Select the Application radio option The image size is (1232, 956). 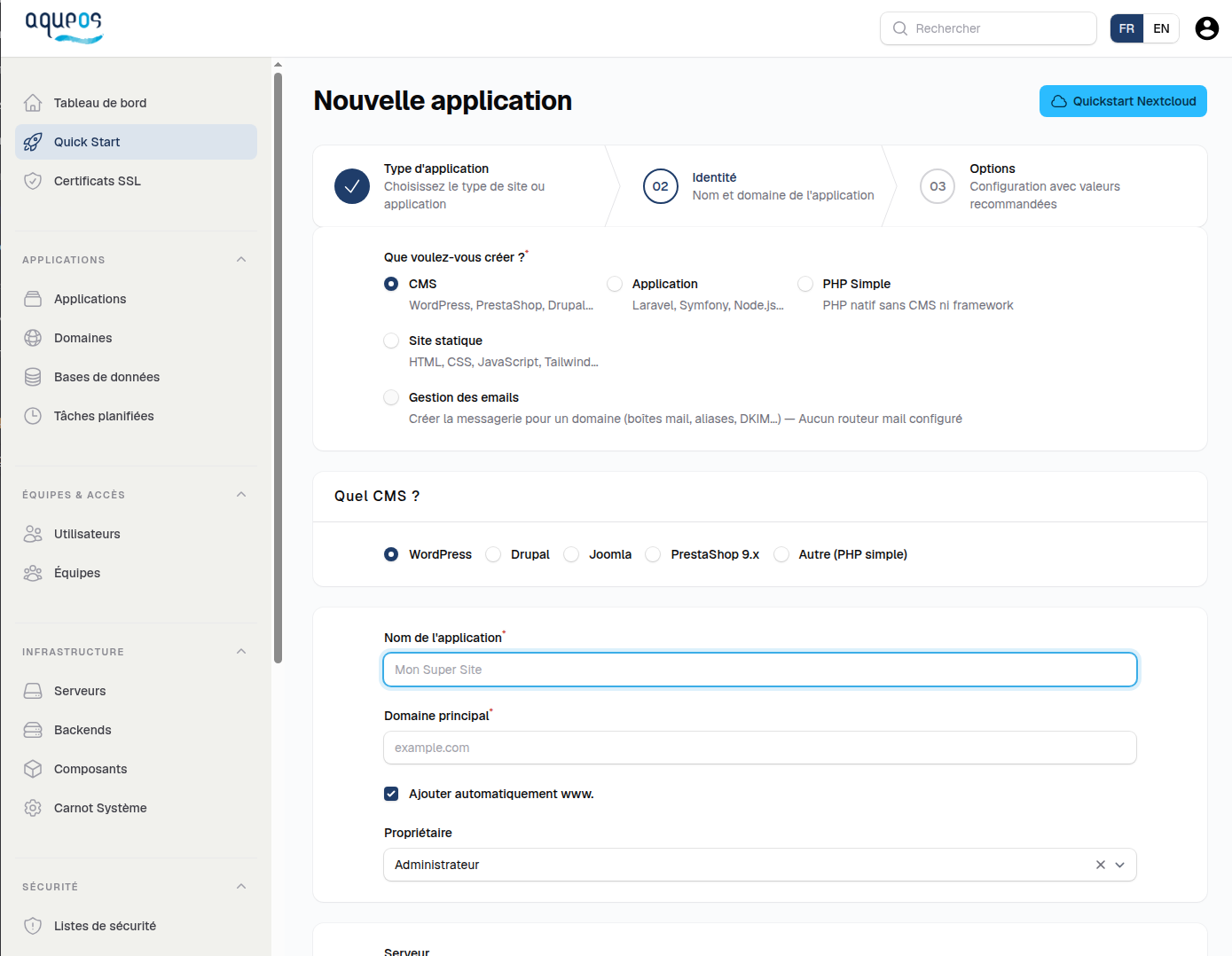coord(615,284)
